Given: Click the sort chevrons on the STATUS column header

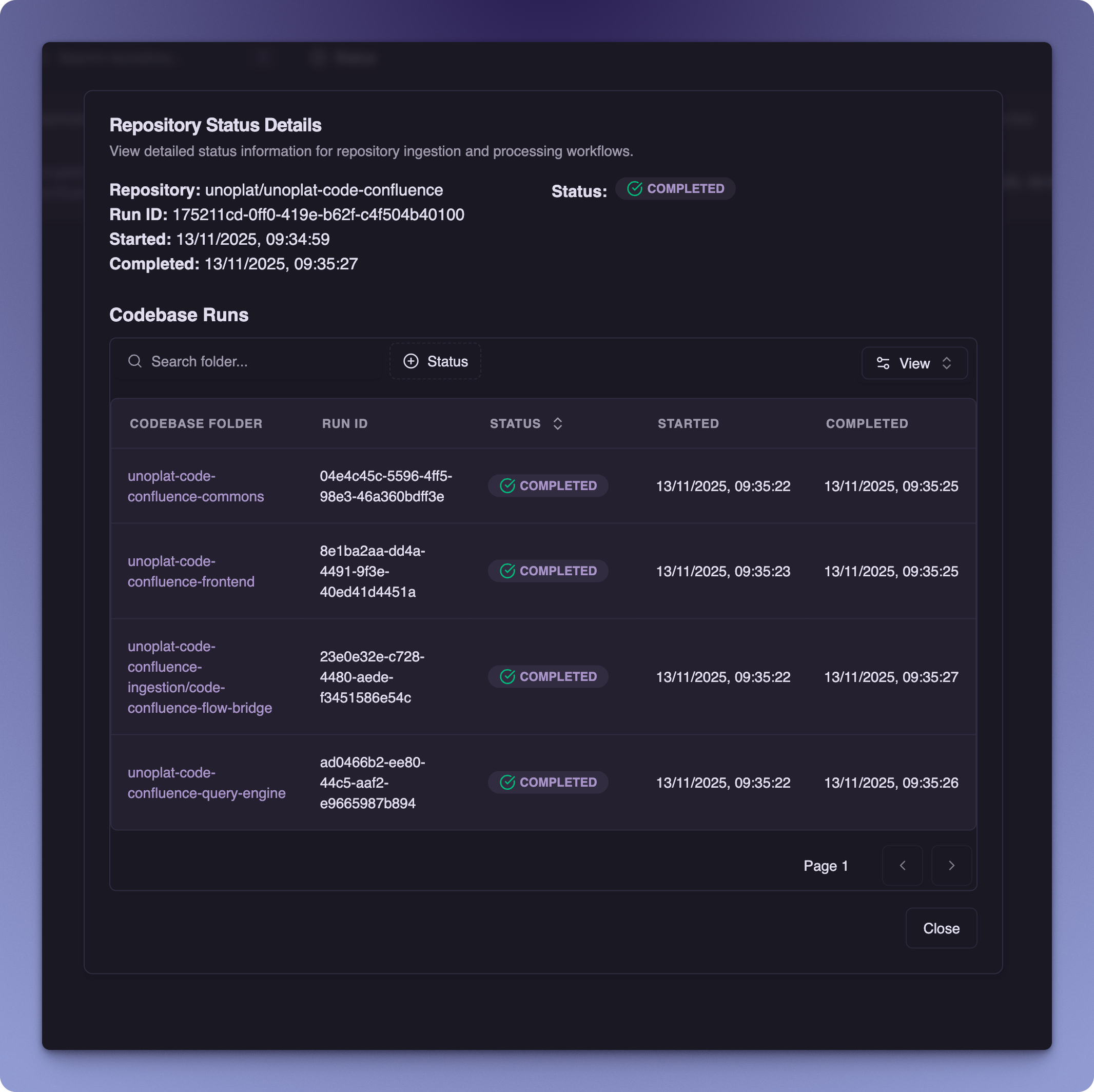Looking at the screenshot, I should 558,423.
